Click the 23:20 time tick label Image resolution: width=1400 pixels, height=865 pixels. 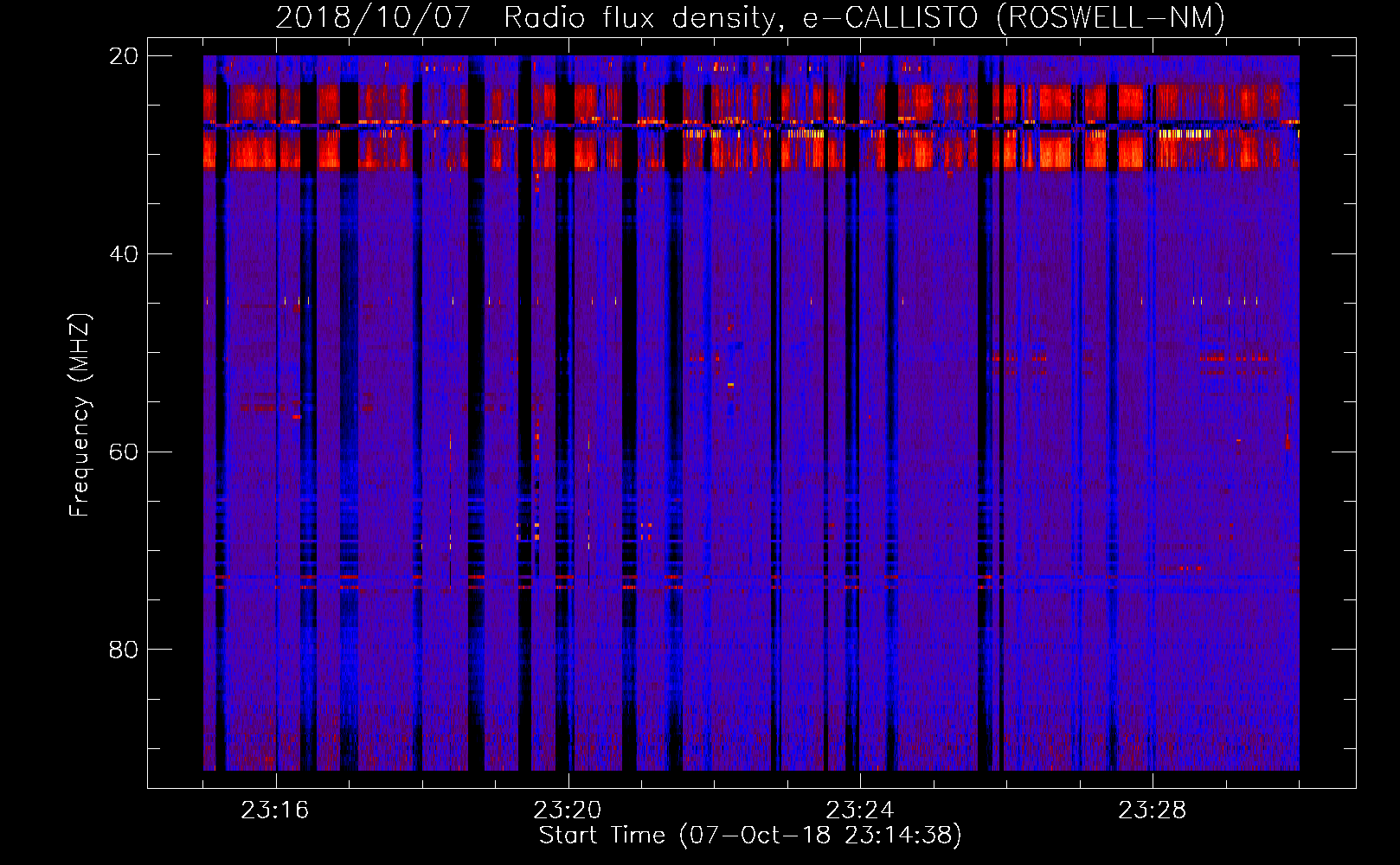(568, 811)
